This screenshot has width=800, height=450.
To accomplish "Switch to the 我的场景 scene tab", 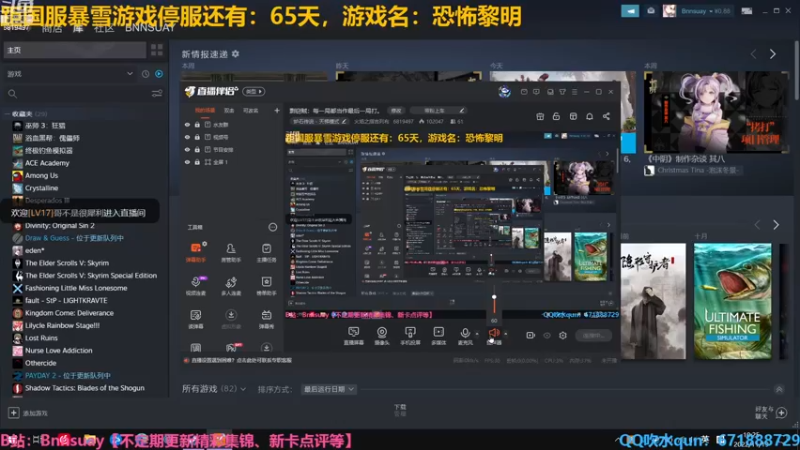I will point(205,110).
